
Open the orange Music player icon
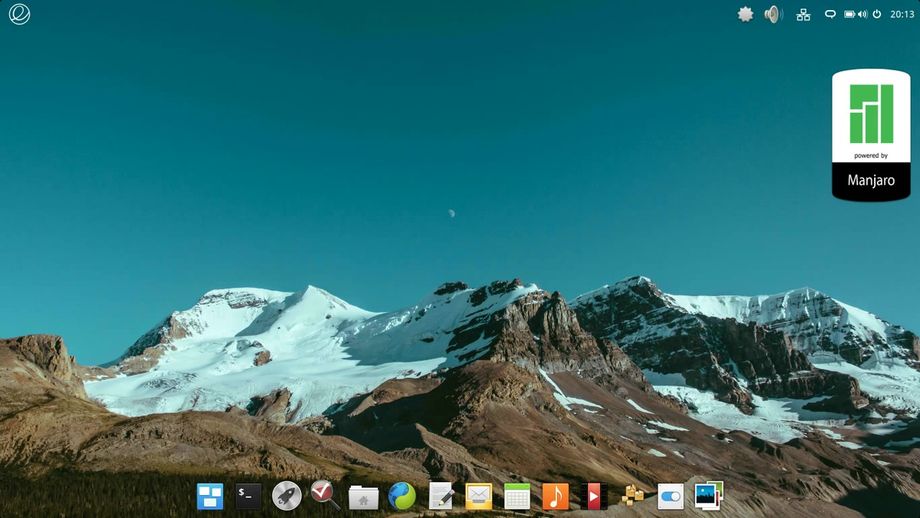tap(555, 496)
